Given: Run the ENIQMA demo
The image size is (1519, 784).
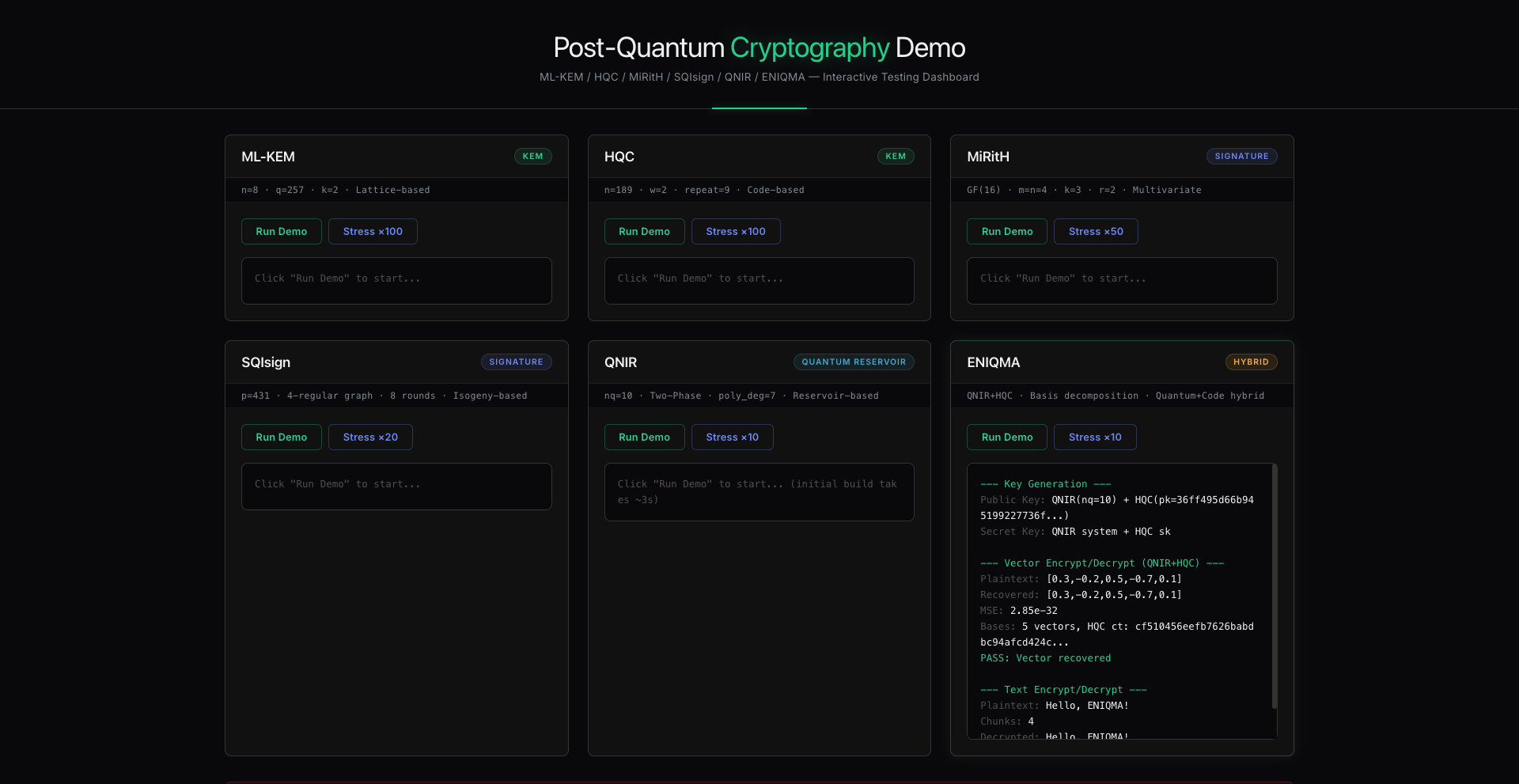Looking at the screenshot, I should pyautogui.click(x=1006, y=437).
